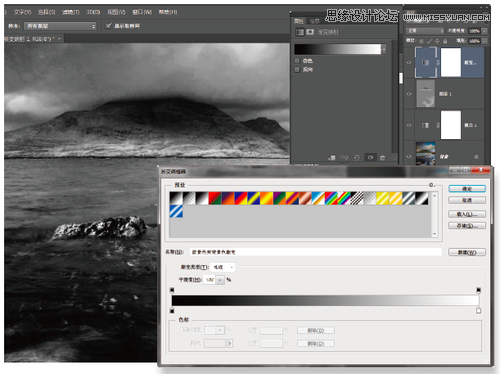Click 图层 1 layer thumbnail
The height and width of the screenshot is (374, 500).
(x=426, y=94)
